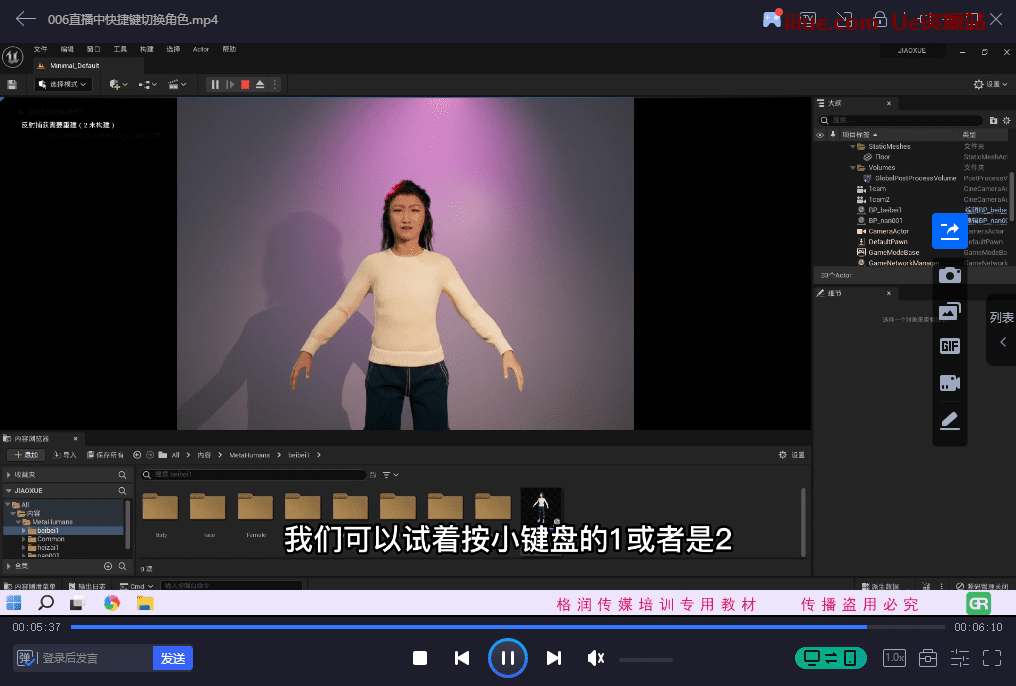Open the 1.0x playback speed menu

pos(893,658)
